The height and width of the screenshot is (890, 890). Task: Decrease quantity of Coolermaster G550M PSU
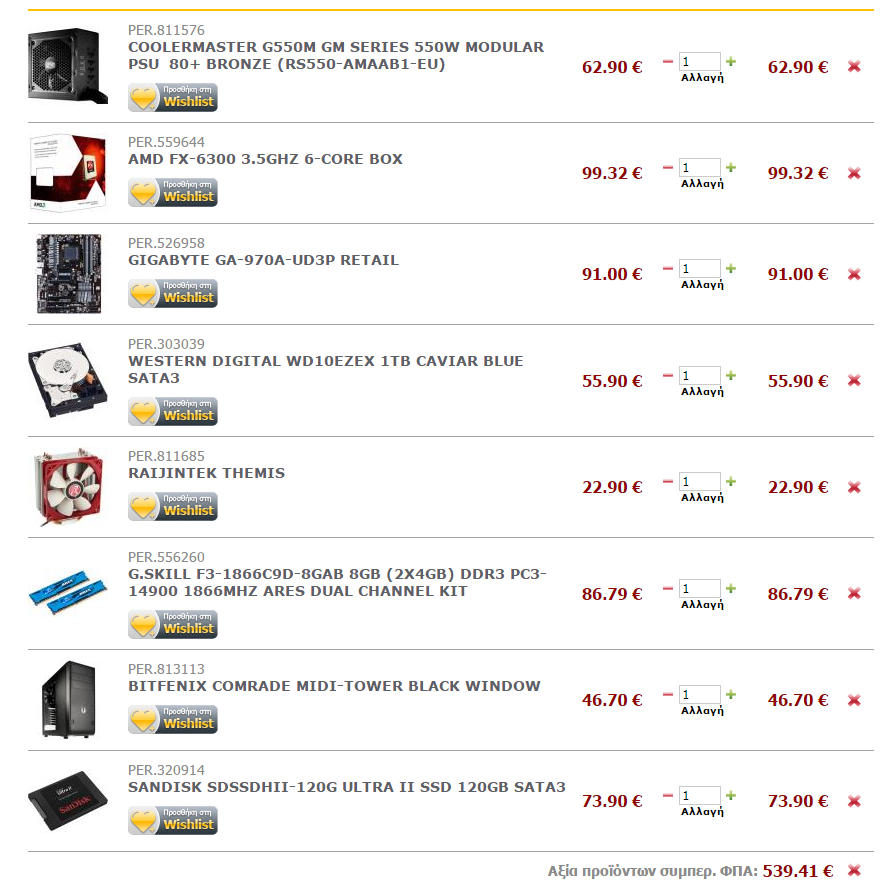pyautogui.click(x=668, y=61)
